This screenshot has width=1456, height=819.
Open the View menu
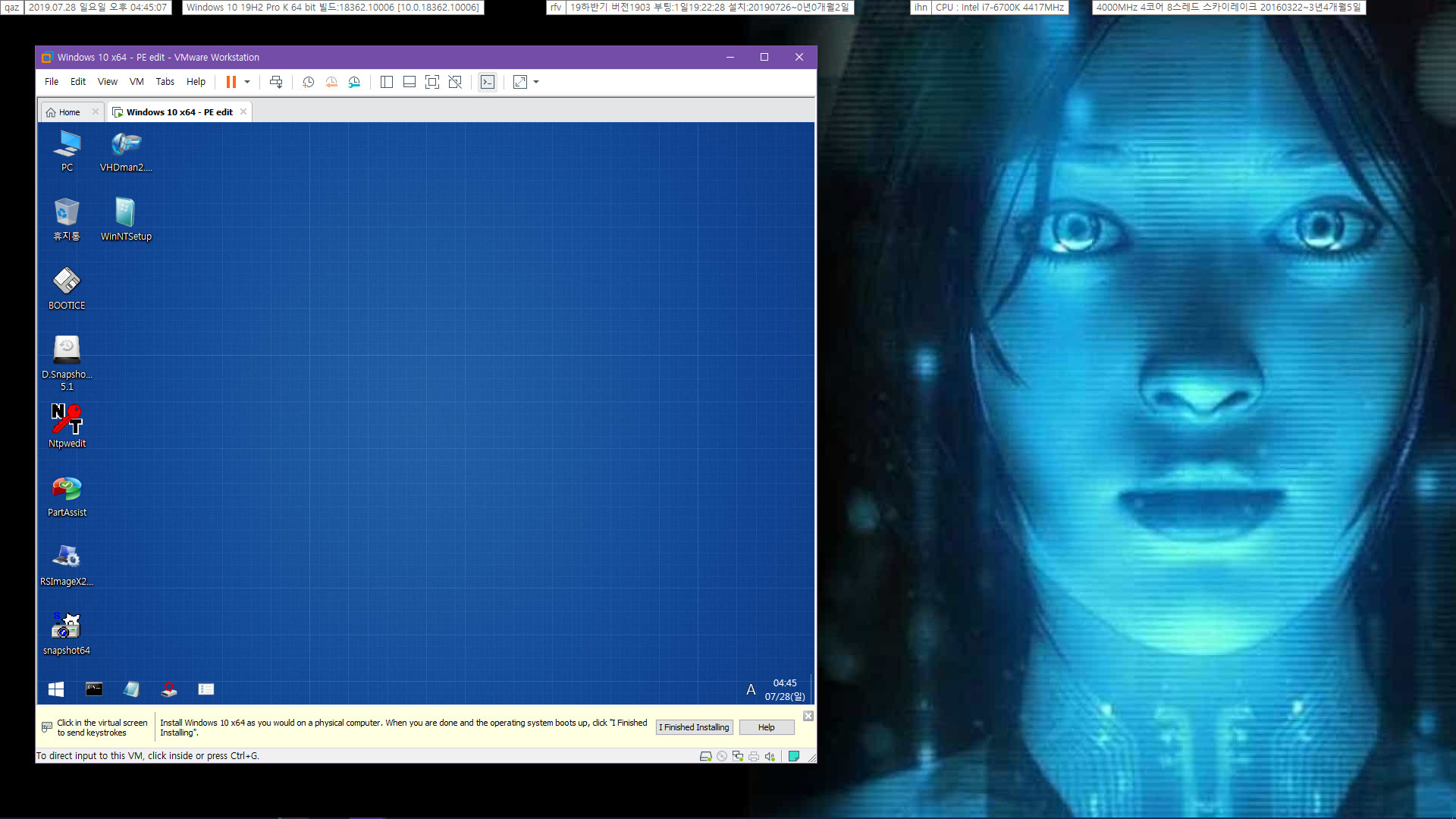tap(108, 82)
